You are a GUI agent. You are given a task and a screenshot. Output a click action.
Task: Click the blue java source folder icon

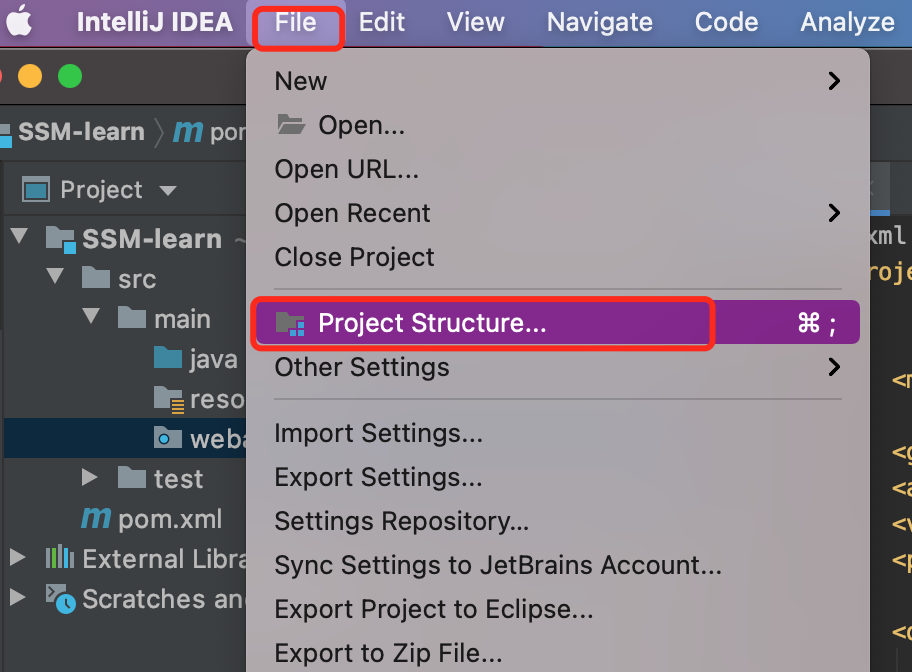click(x=168, y=357)
